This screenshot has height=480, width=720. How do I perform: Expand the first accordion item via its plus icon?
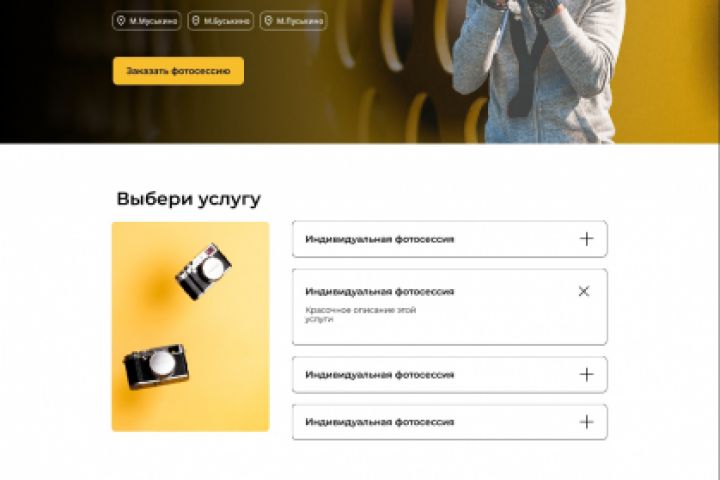pyautogui.click(x=586, y=239)
